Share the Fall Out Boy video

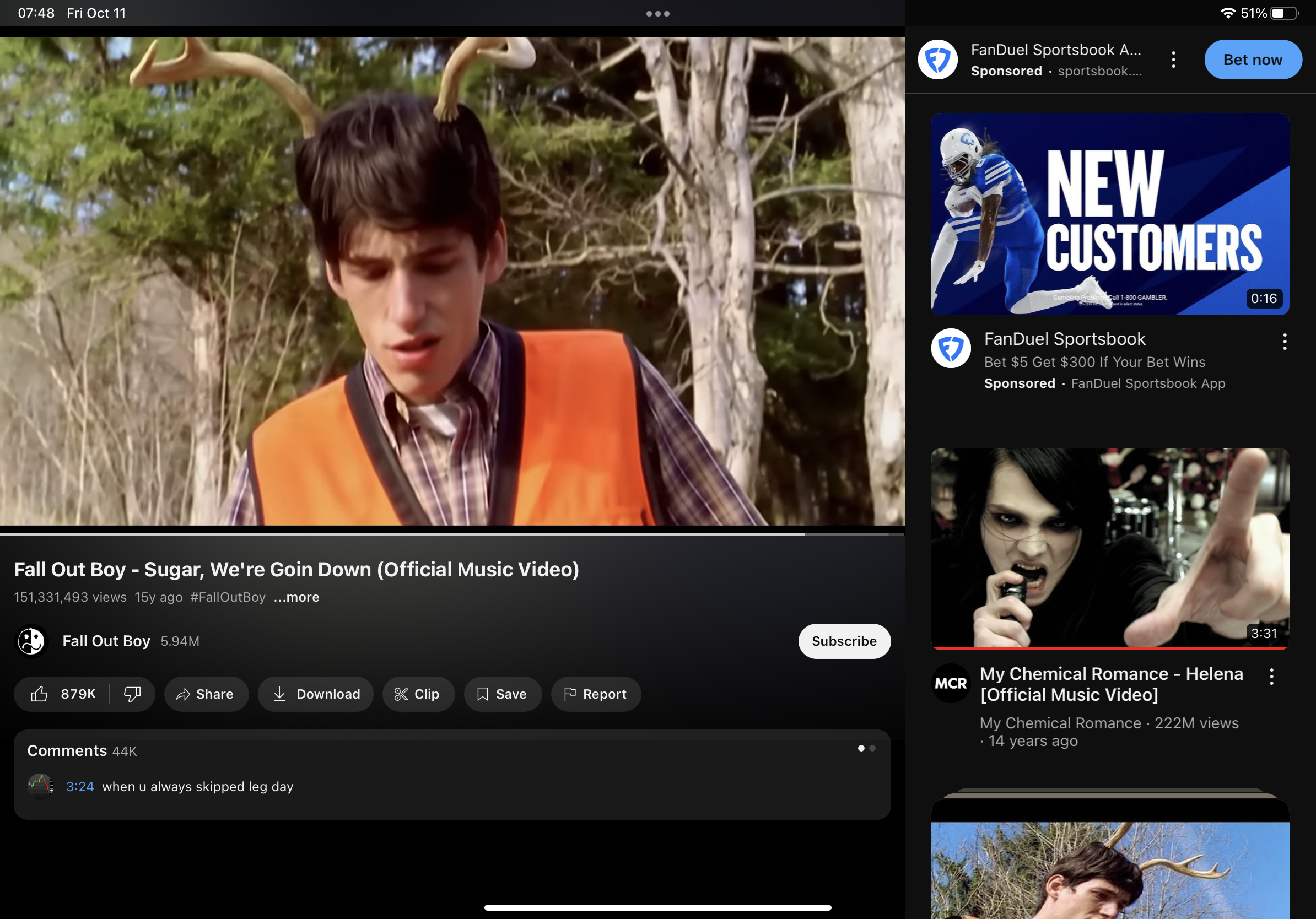206,694
